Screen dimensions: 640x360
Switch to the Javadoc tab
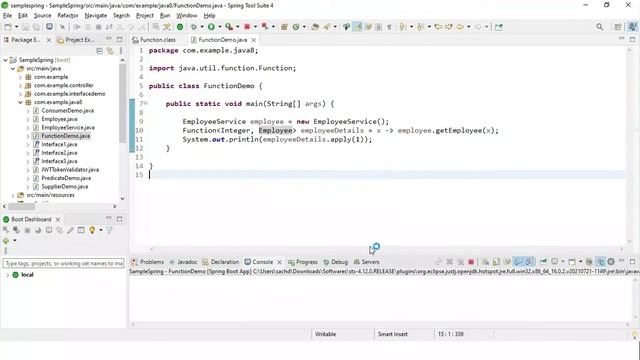(183, 262)
